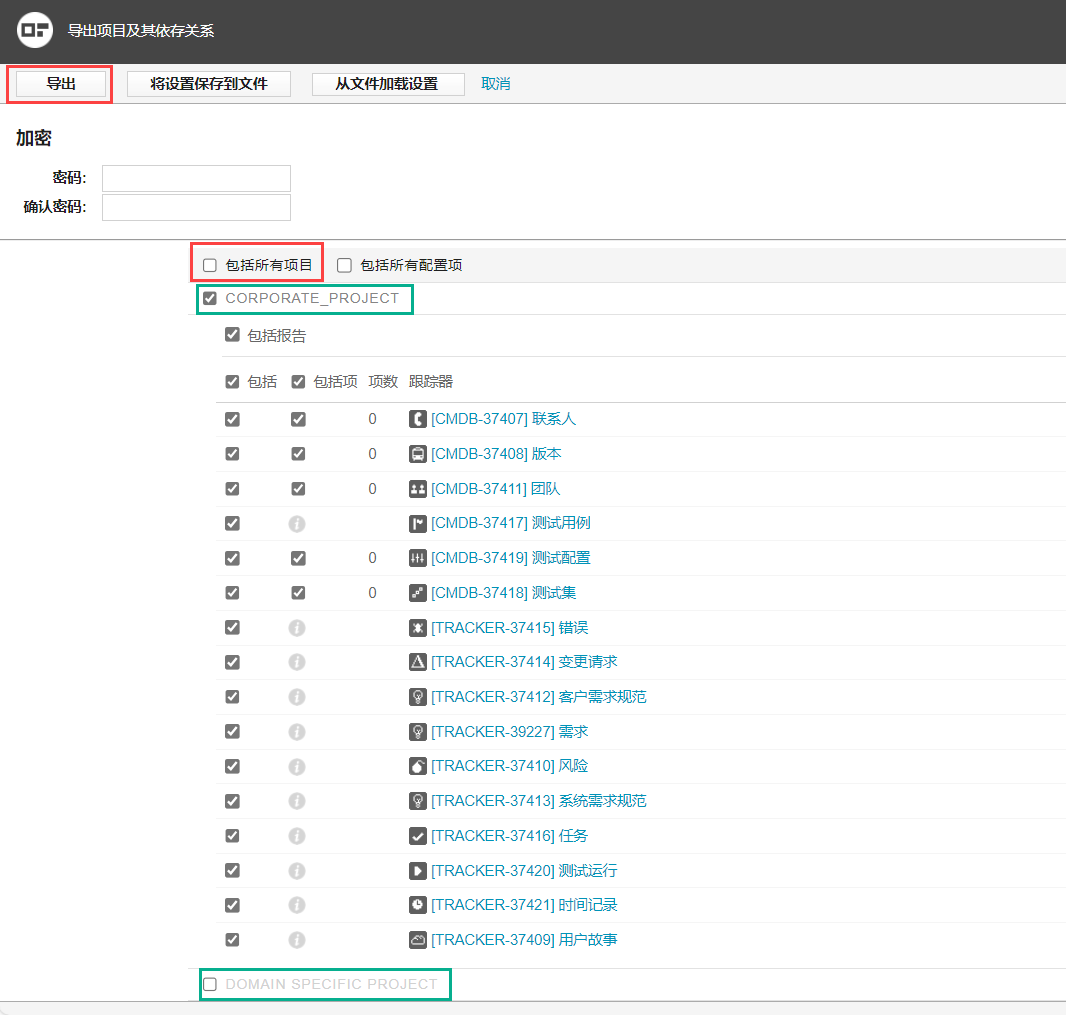Click the 测试集 tracker icon

[417, 593]
